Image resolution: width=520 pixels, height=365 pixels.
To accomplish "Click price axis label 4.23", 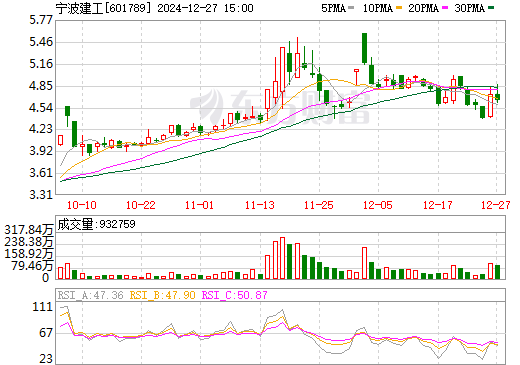I will (41, 129).
